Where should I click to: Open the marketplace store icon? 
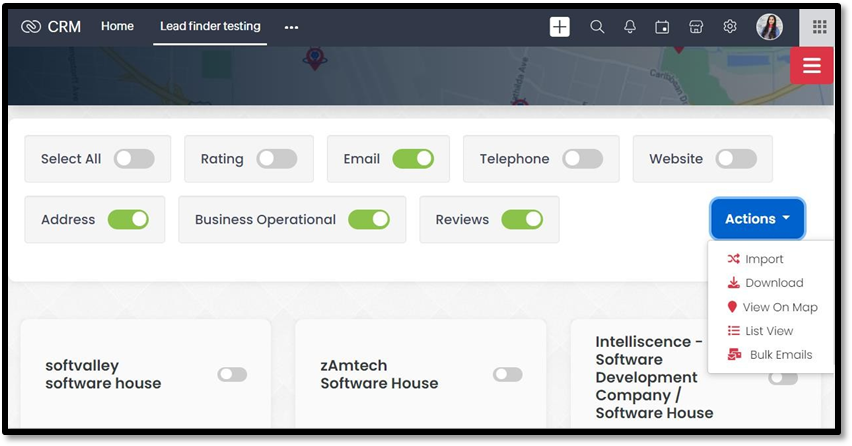point(696,27)
